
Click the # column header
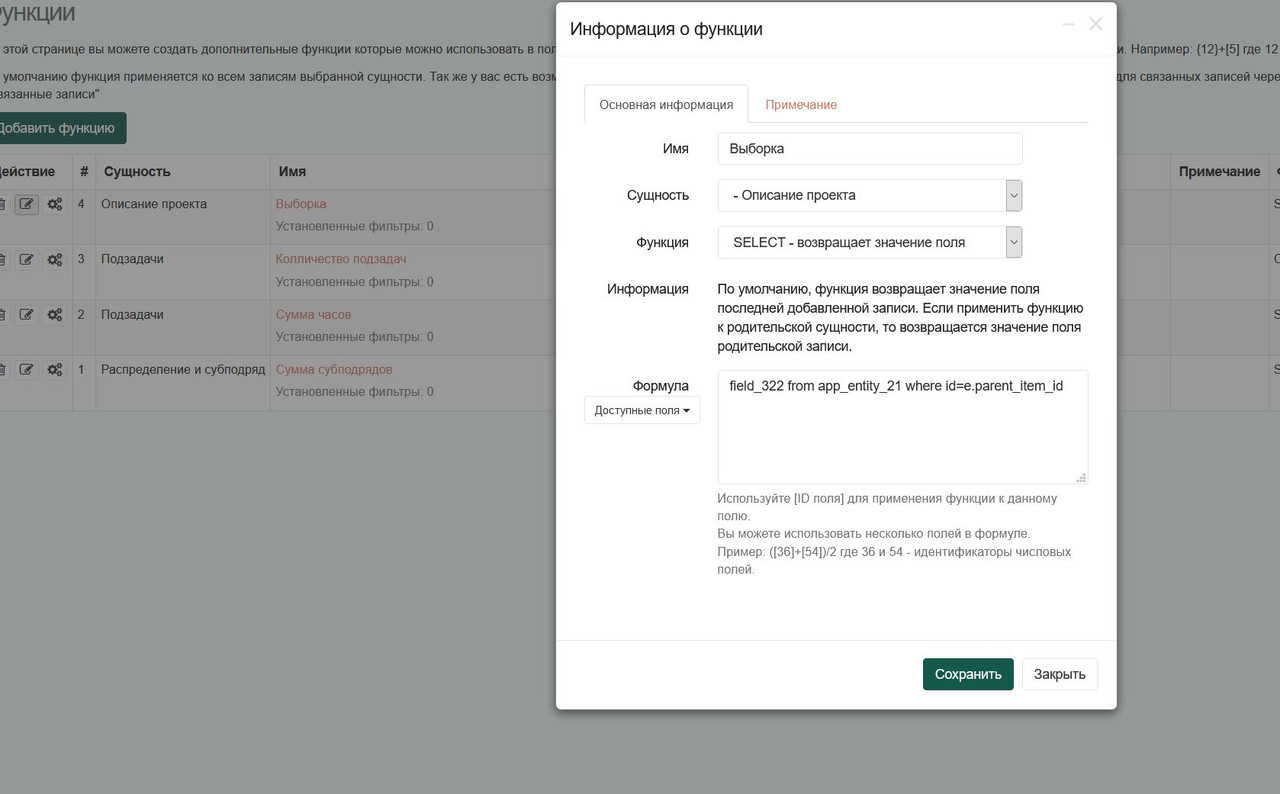pyautogui.click(x=84, y=172)
